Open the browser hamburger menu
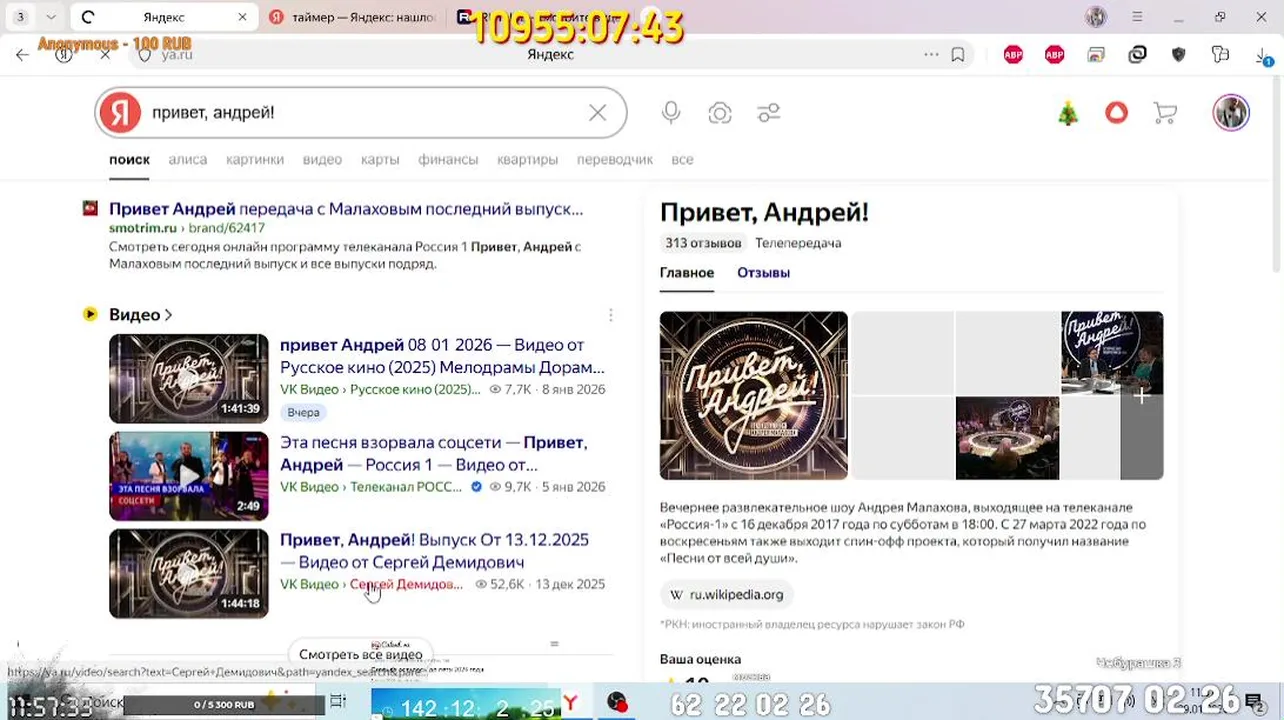This screenshot has width=1284, height=720. pyautogui.click(x=1137, y=17)
